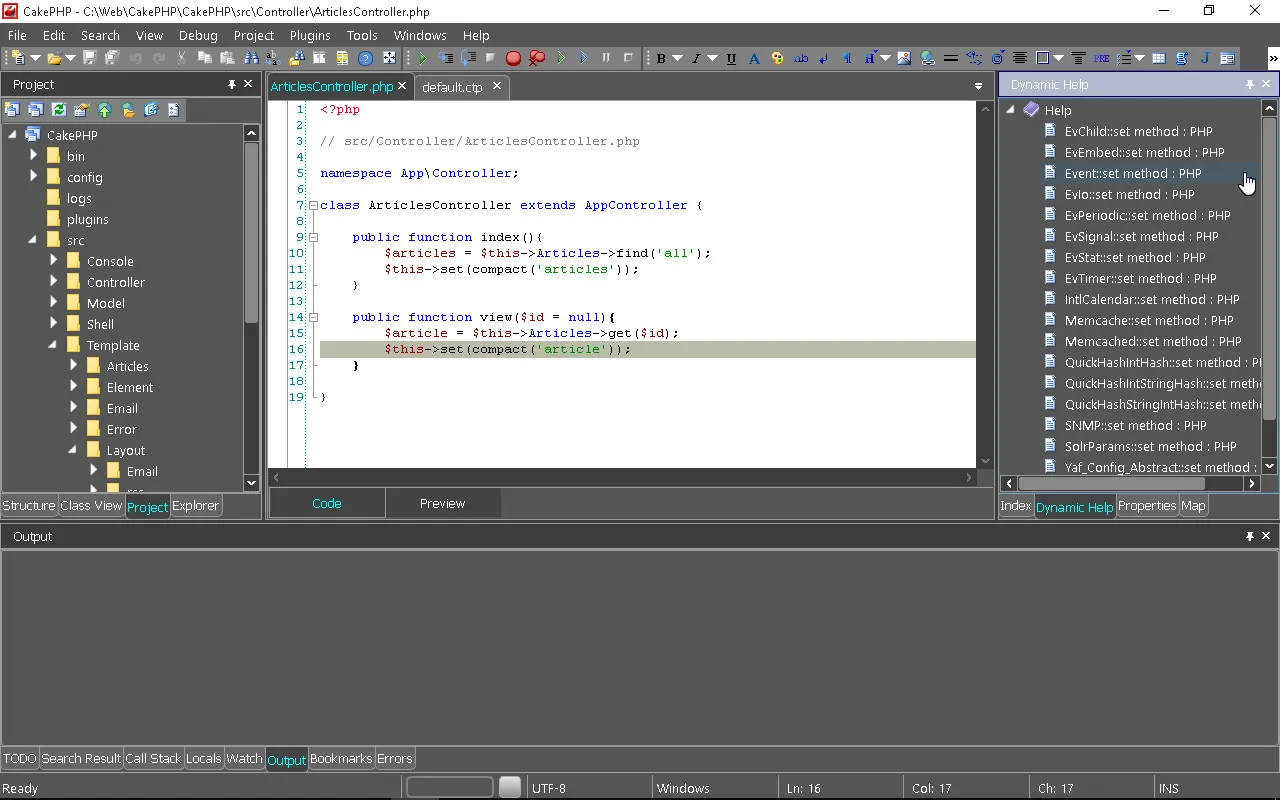This screenshot has width=1280, height=800.
Task: Toggle Bold formatting in the toolbar
Action: click(x=660, y=58)
